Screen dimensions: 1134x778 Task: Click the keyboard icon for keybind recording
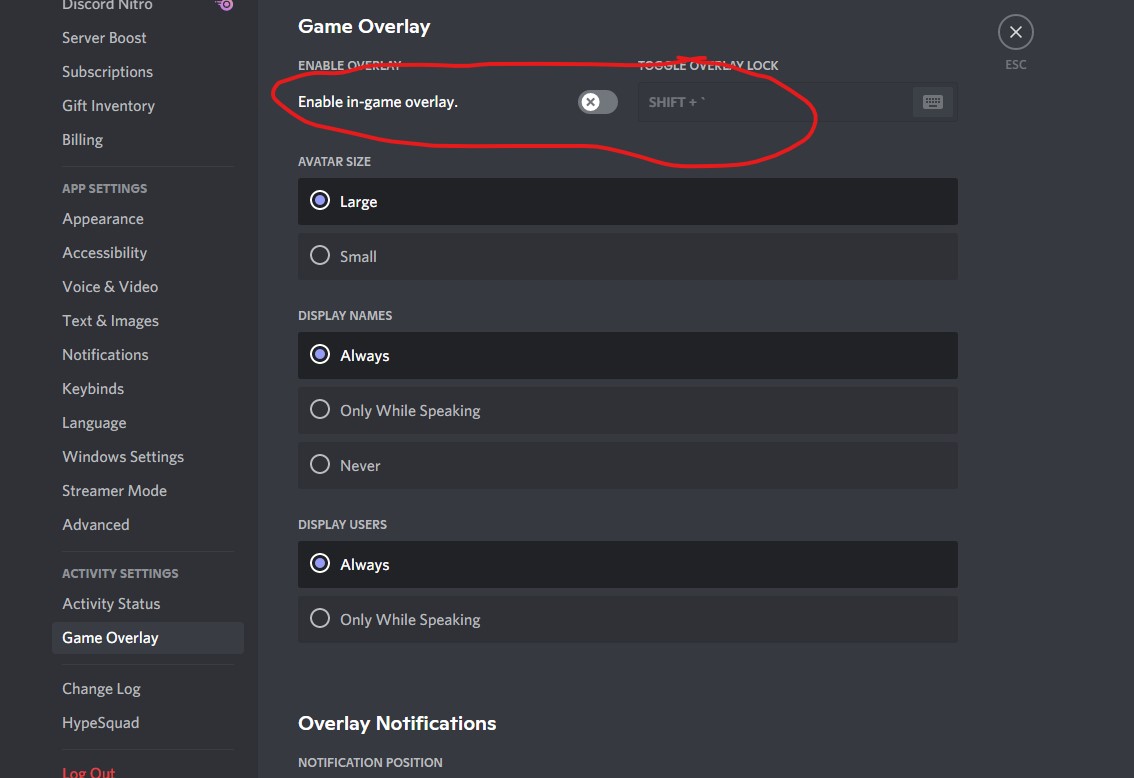(x=932, y=102)
